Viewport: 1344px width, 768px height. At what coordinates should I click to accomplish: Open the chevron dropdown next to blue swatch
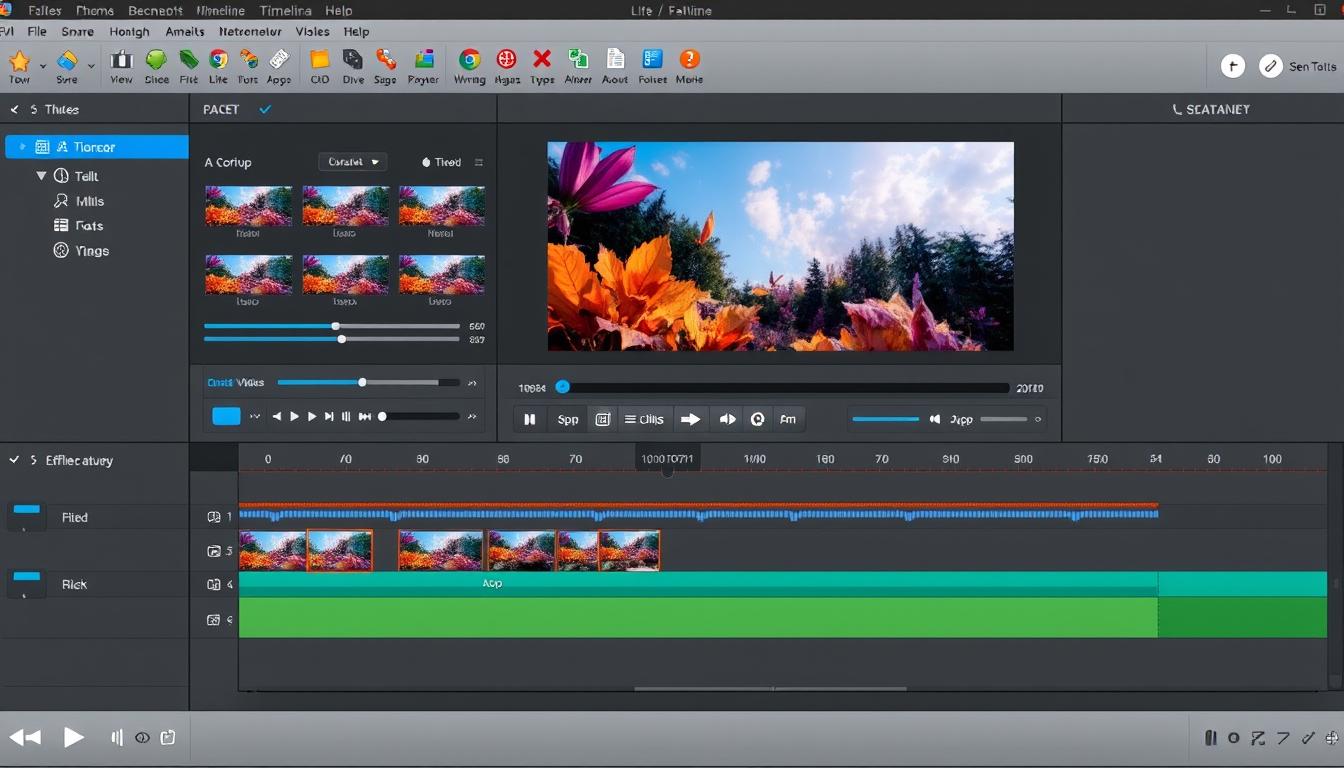tap(255, 417)
